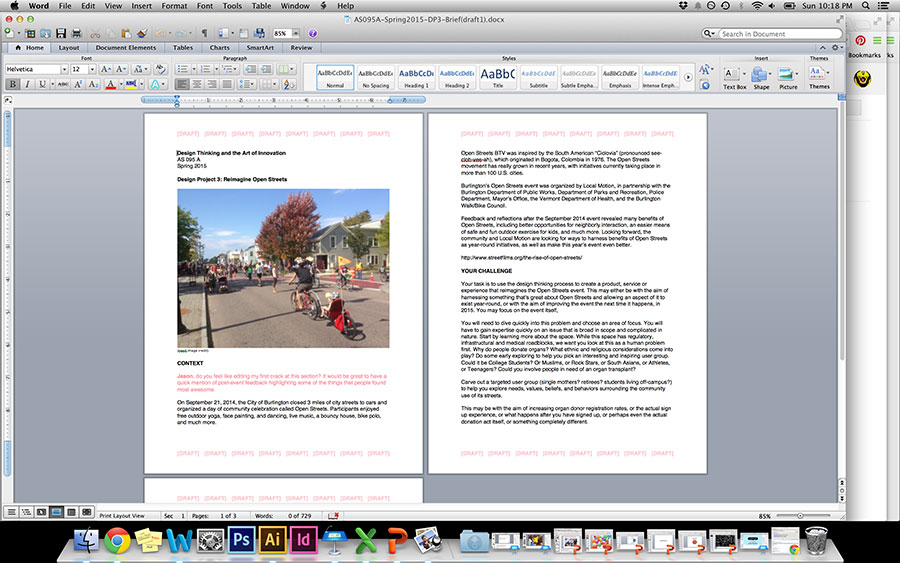Align text right
This screenshot has height=563, width=900.
[212, 84]
